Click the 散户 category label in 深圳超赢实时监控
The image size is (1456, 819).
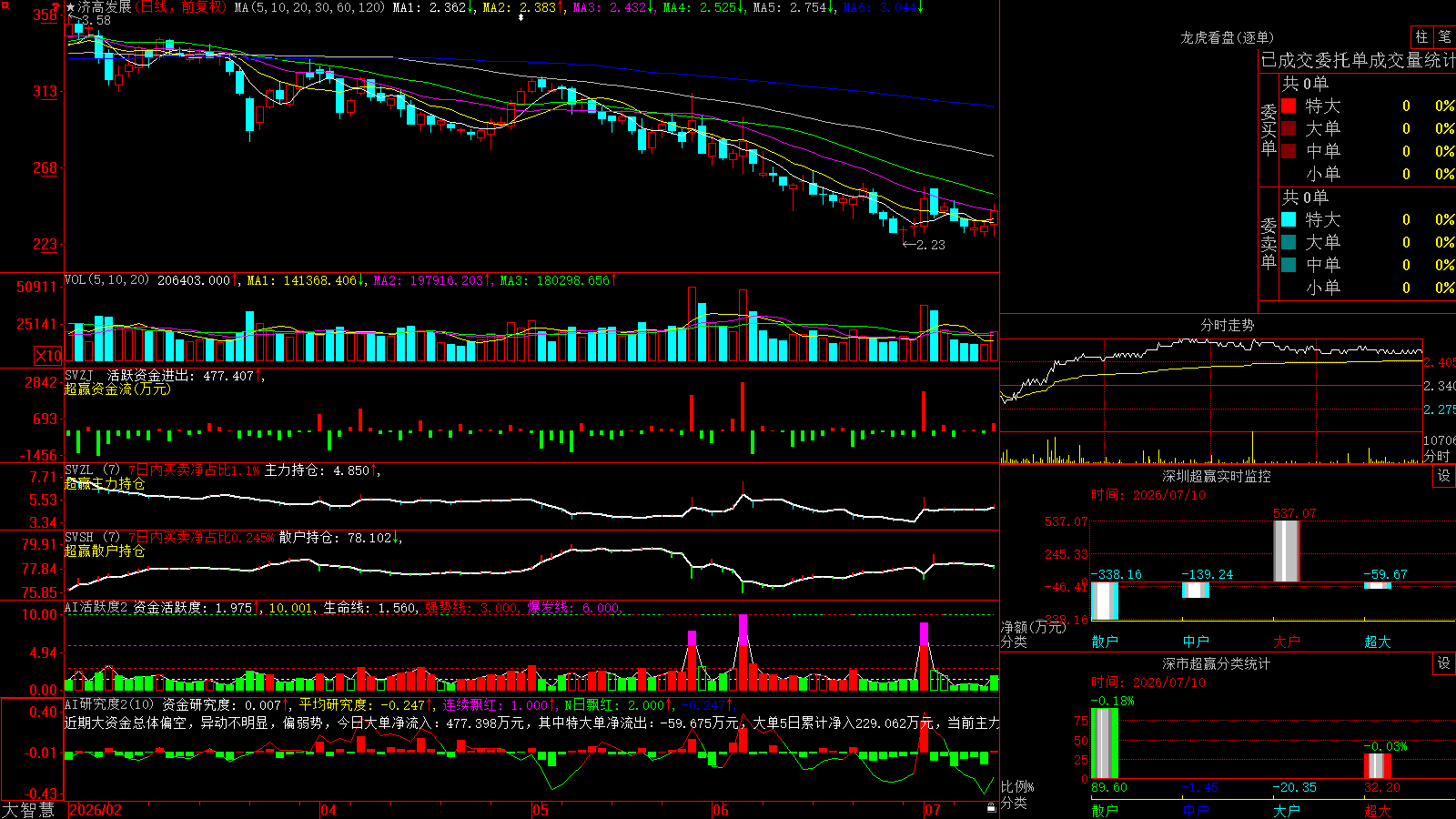coord(1105,642)
